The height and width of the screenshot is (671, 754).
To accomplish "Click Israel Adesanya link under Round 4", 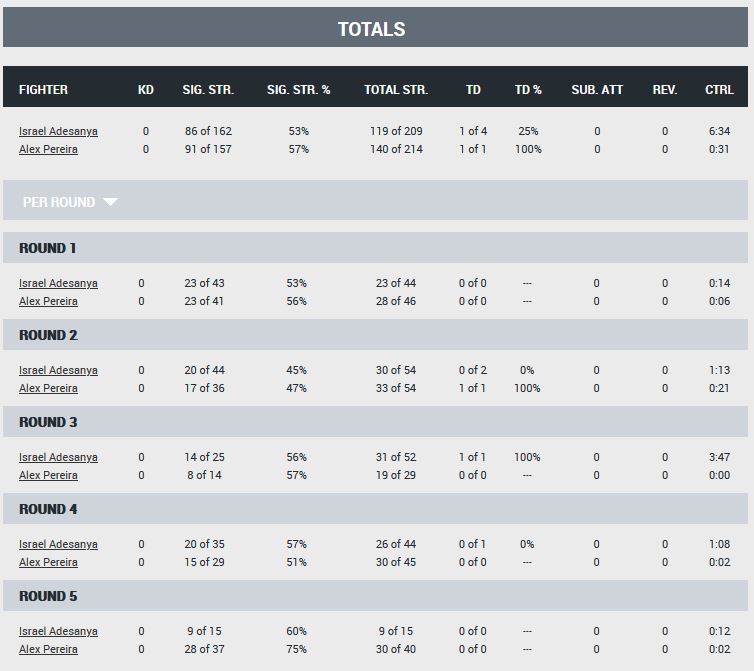I will click(x=58, y=544).
